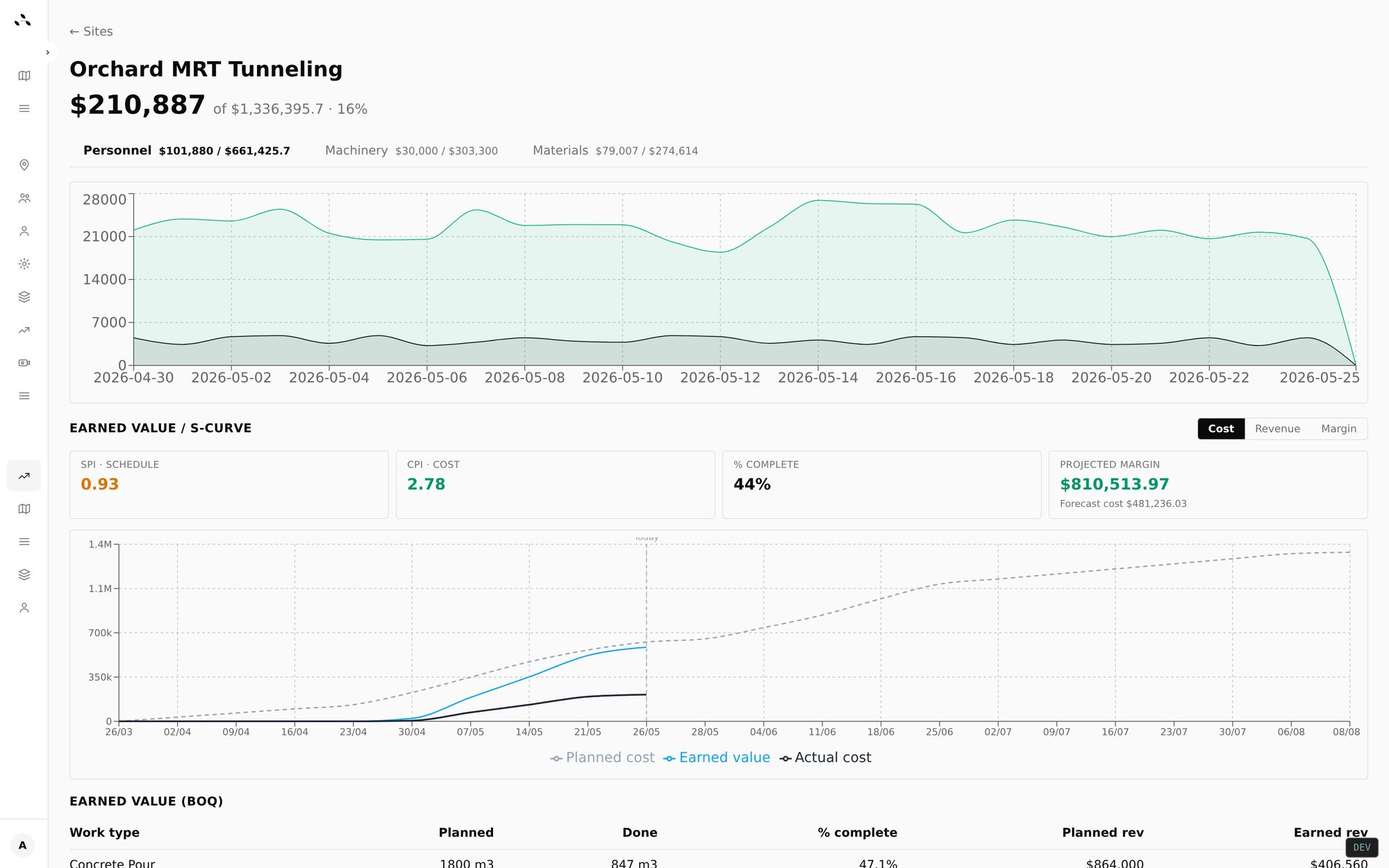Open the map icon below the highlighted trend icon
Viewport: 1389px width, 868px height.
coord(24,509)
